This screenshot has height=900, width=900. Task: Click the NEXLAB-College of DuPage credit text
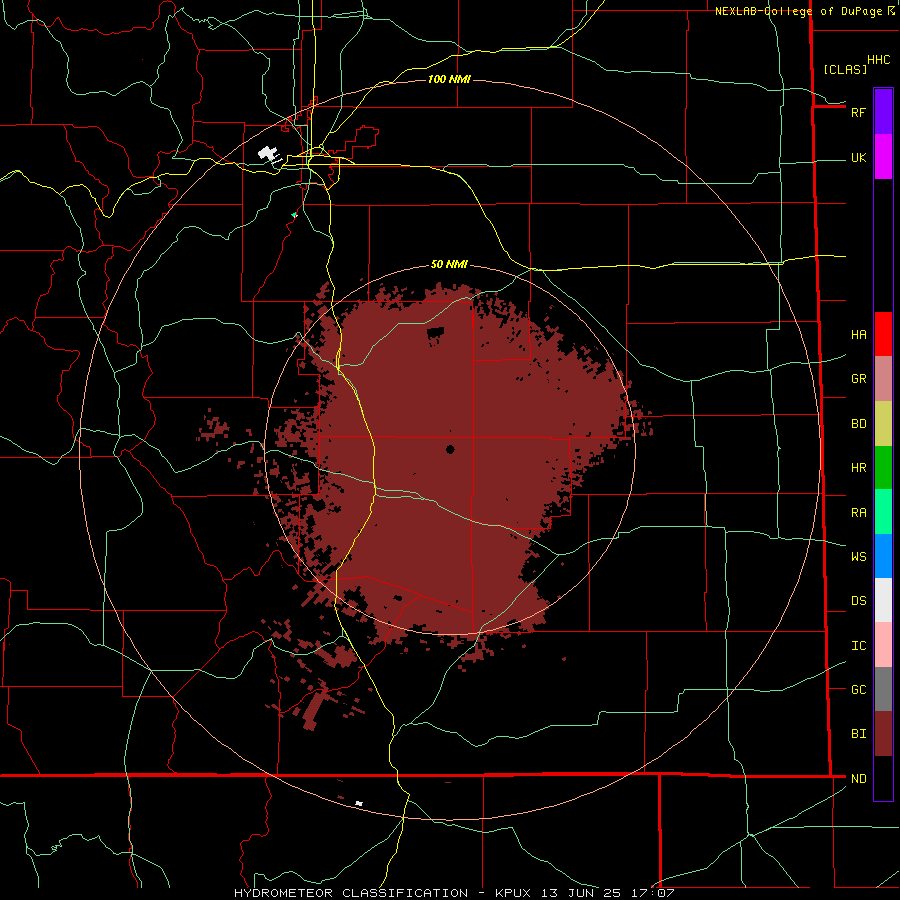tap(798, 11)
